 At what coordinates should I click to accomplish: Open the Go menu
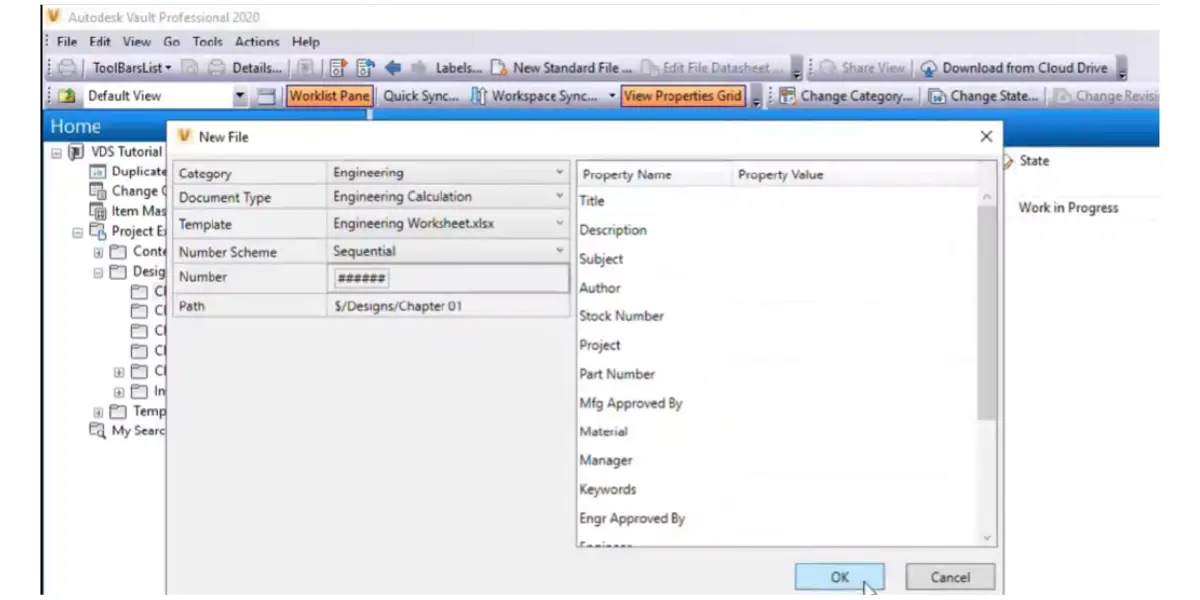point(172,42)
